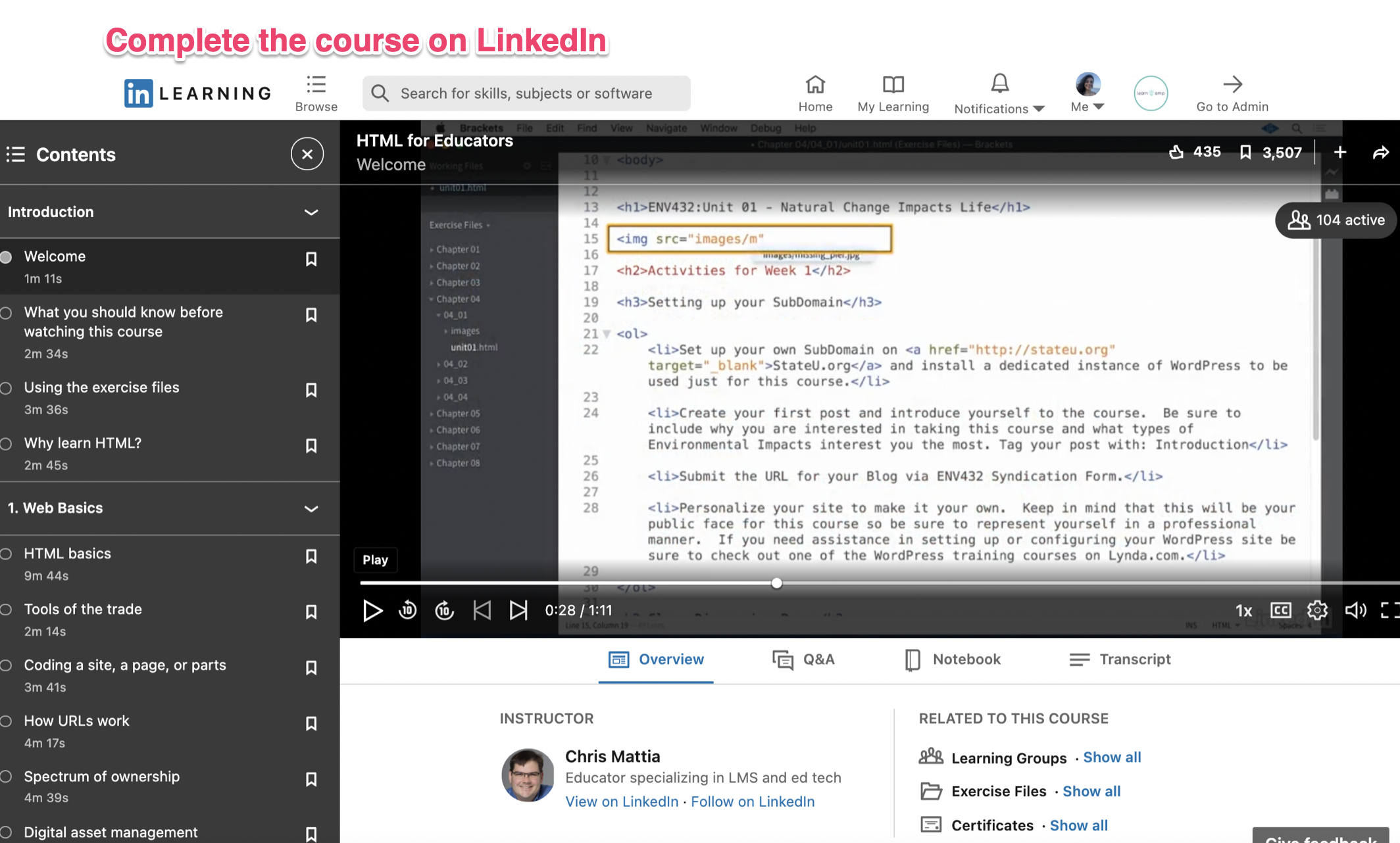Click the search skills input field
Screen dimensions: 1400x843
coord(526,93)
